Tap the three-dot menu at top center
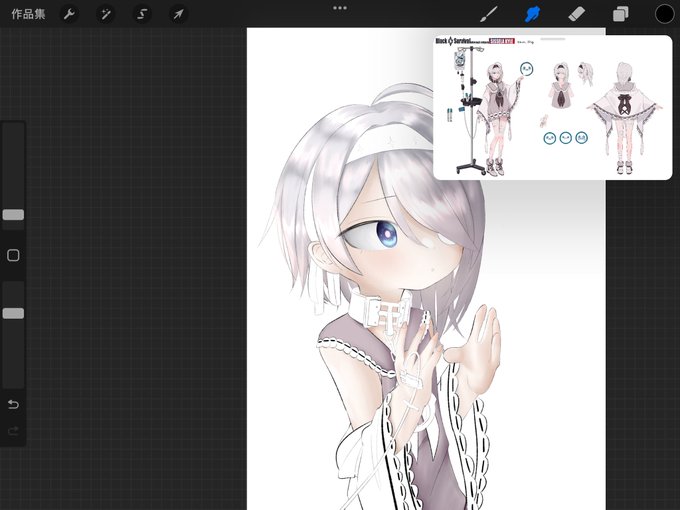The width and height of the screenshot is (680, 510). click(x=340, y=8)
